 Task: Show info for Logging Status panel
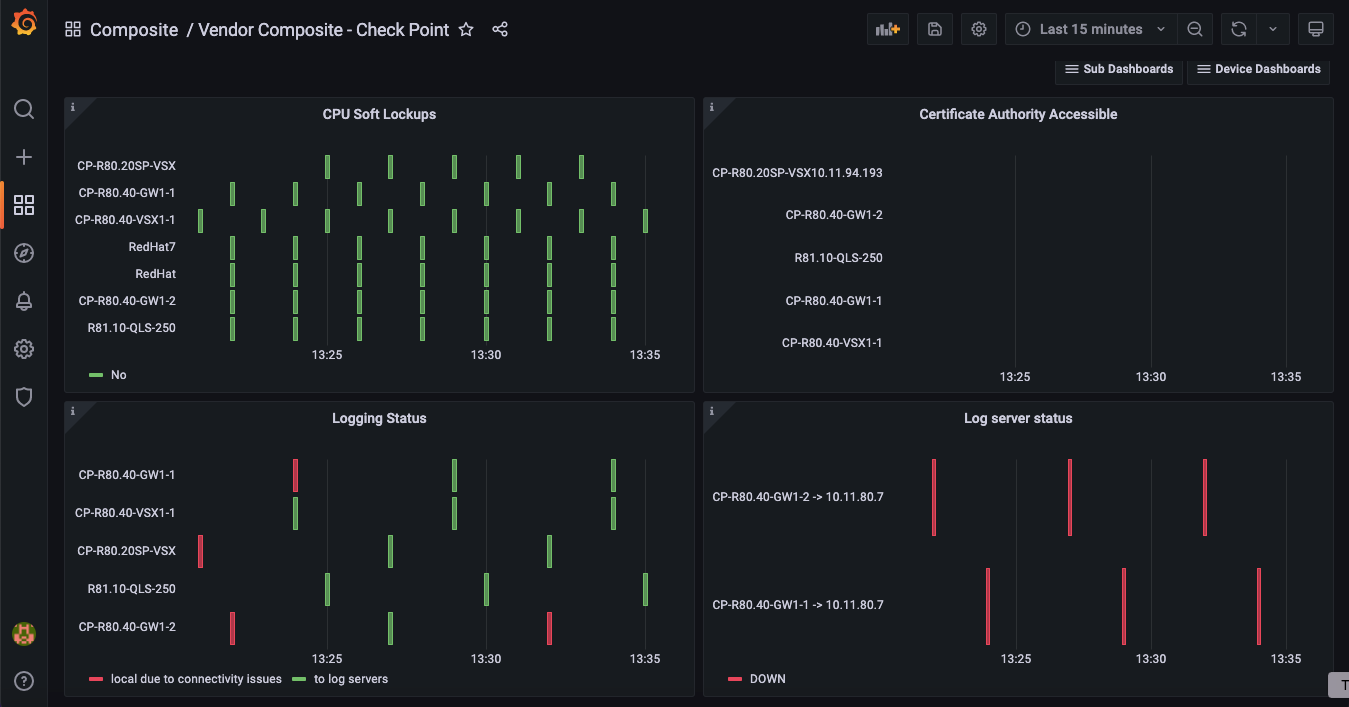72,410
